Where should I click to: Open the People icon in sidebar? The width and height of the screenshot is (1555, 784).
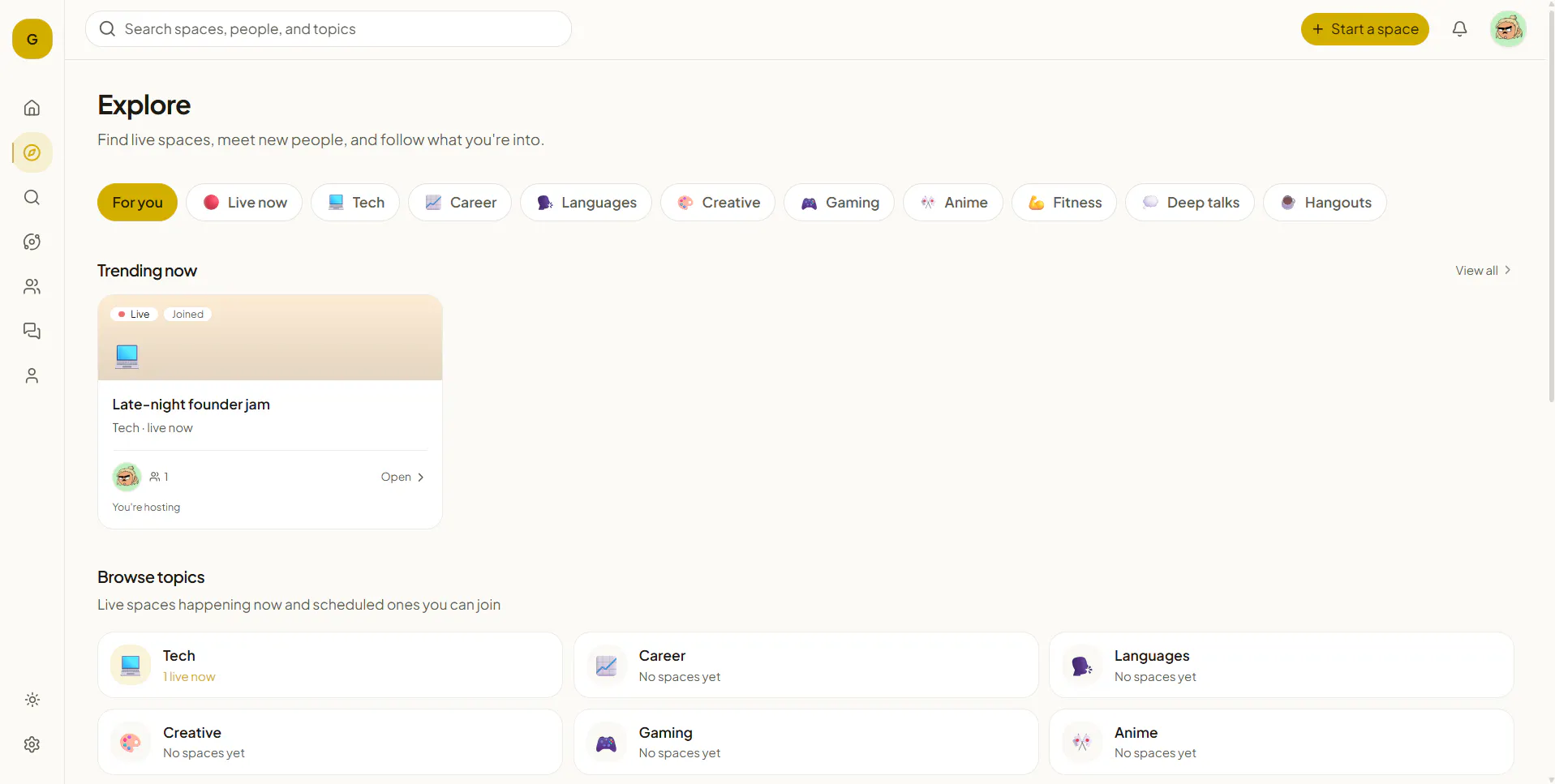[32, 286]
